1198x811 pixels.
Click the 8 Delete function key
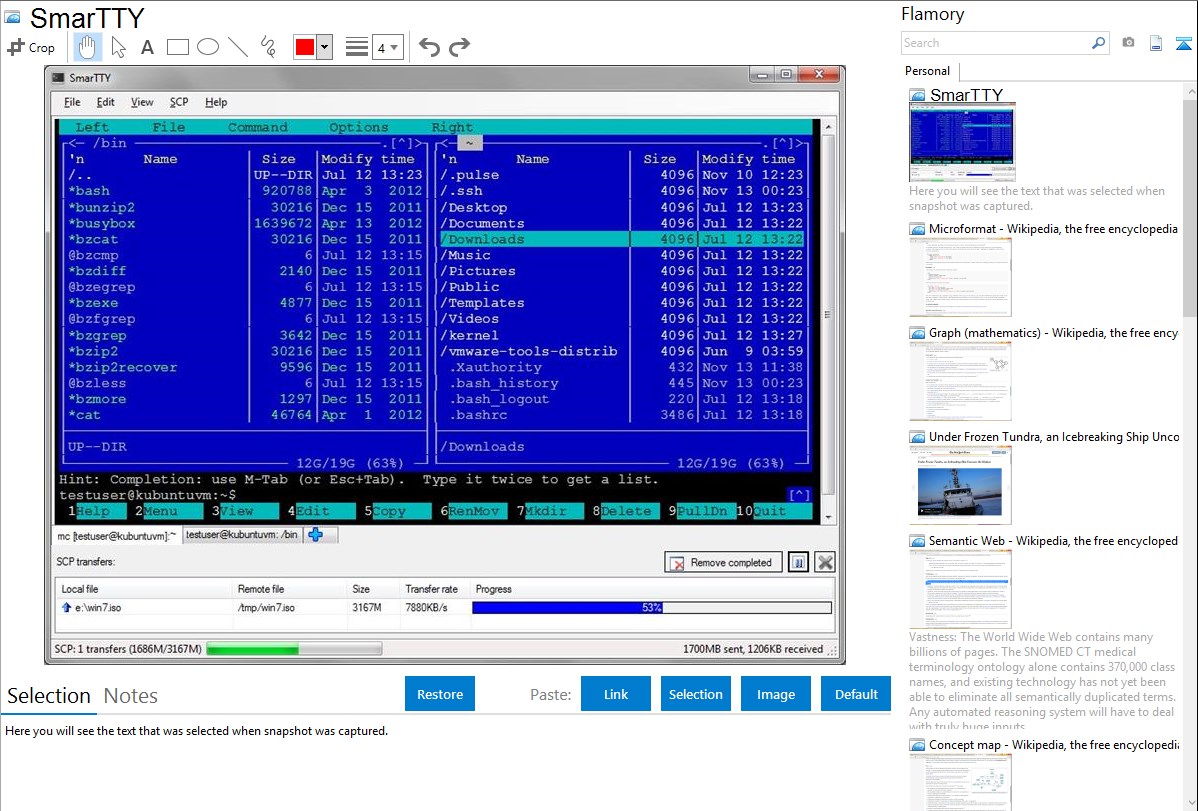[x=625, y=511]
